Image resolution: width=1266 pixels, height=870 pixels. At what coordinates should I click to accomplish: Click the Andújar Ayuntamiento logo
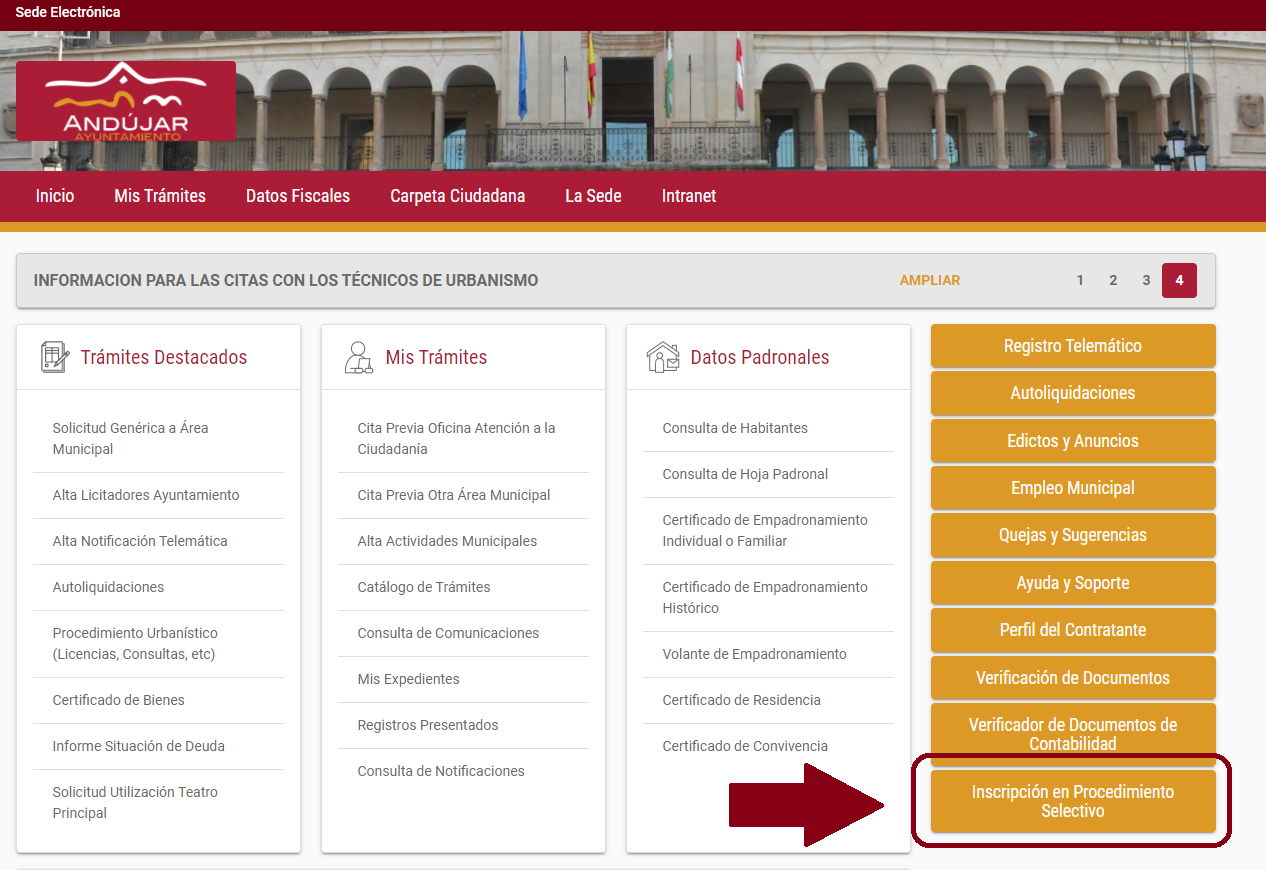(x=126, y=101)
